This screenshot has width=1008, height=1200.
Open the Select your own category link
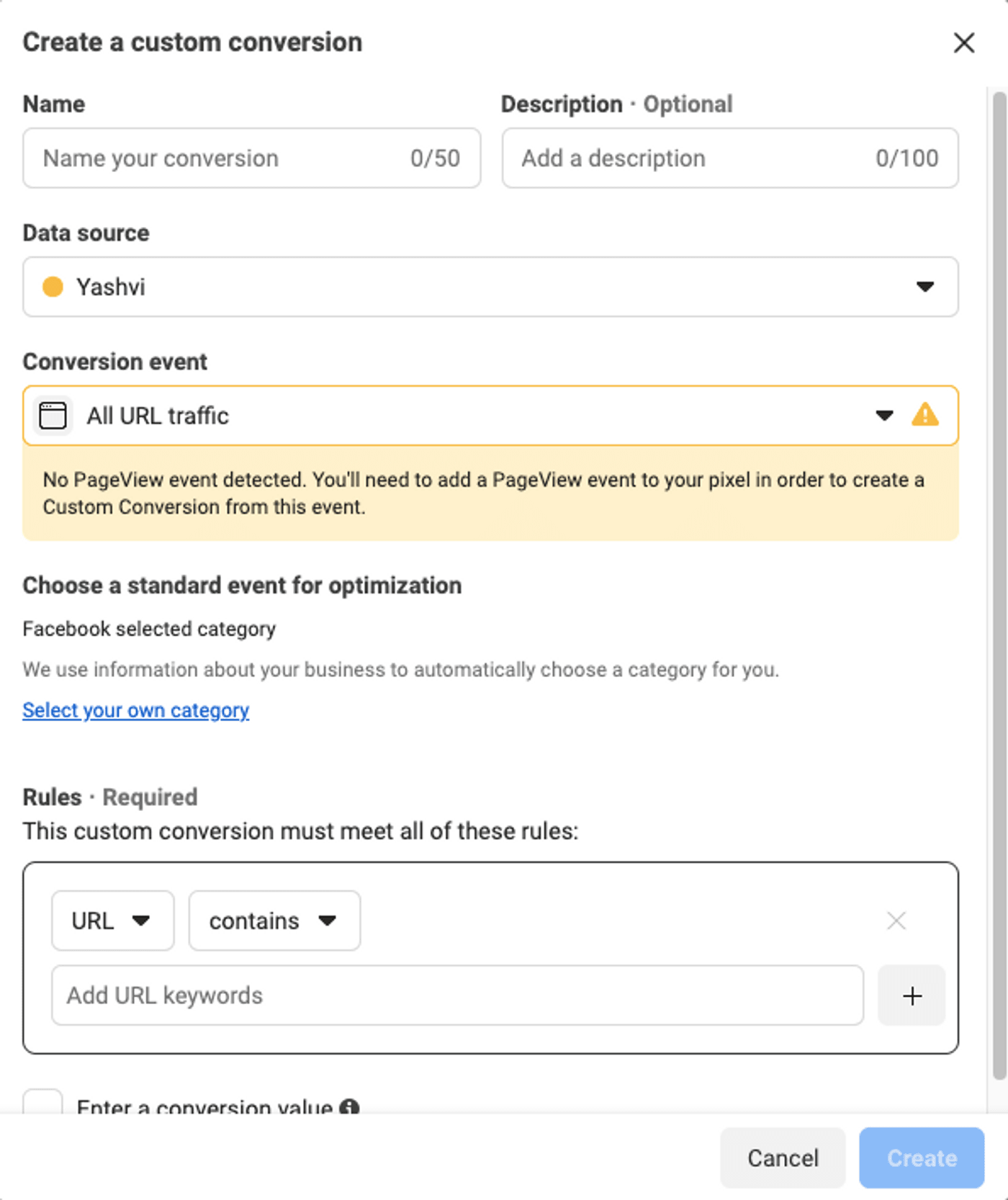tap(135, 710)
